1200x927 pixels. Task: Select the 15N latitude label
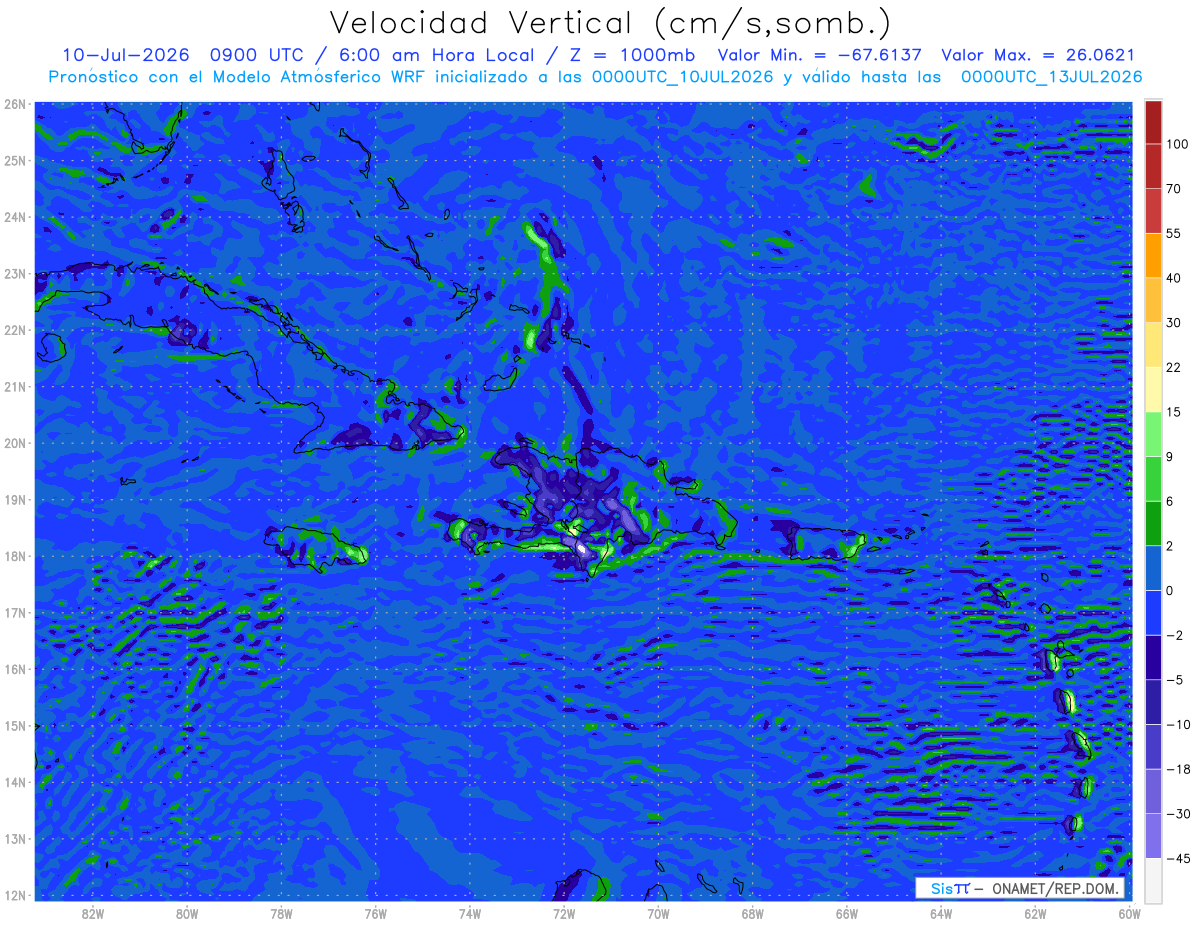pos(15,725)
